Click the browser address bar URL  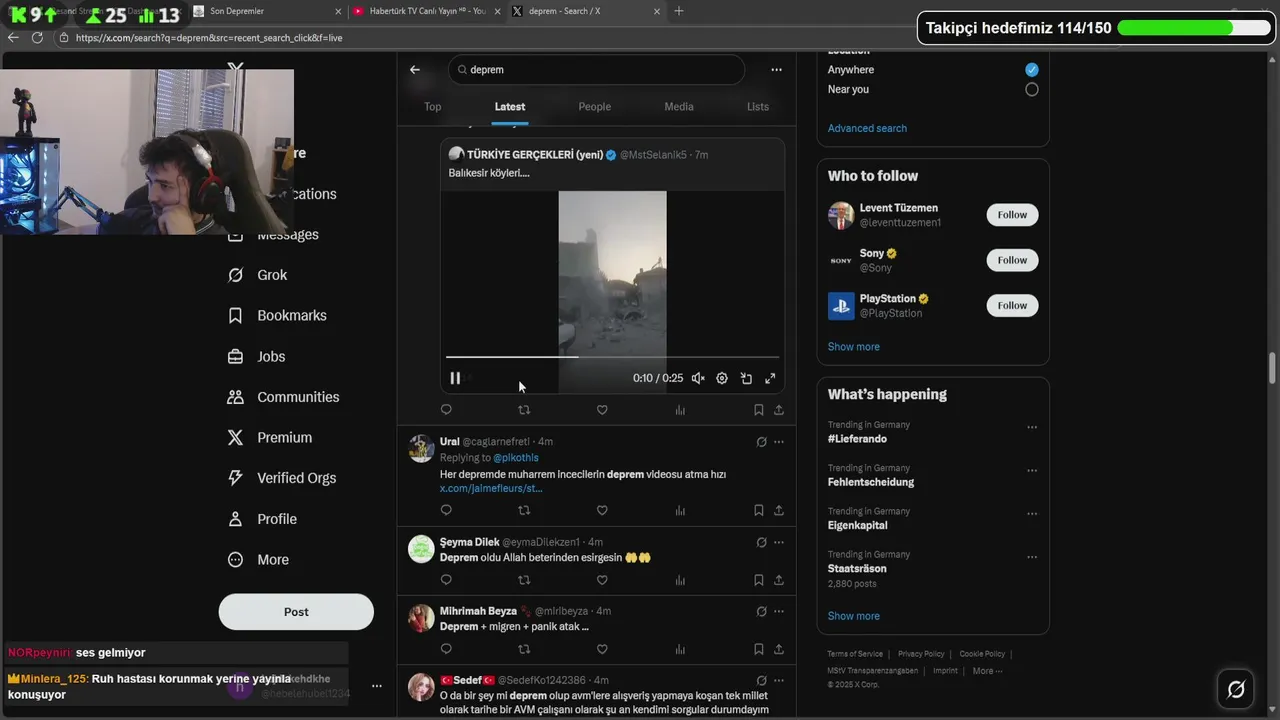[209, 38]
